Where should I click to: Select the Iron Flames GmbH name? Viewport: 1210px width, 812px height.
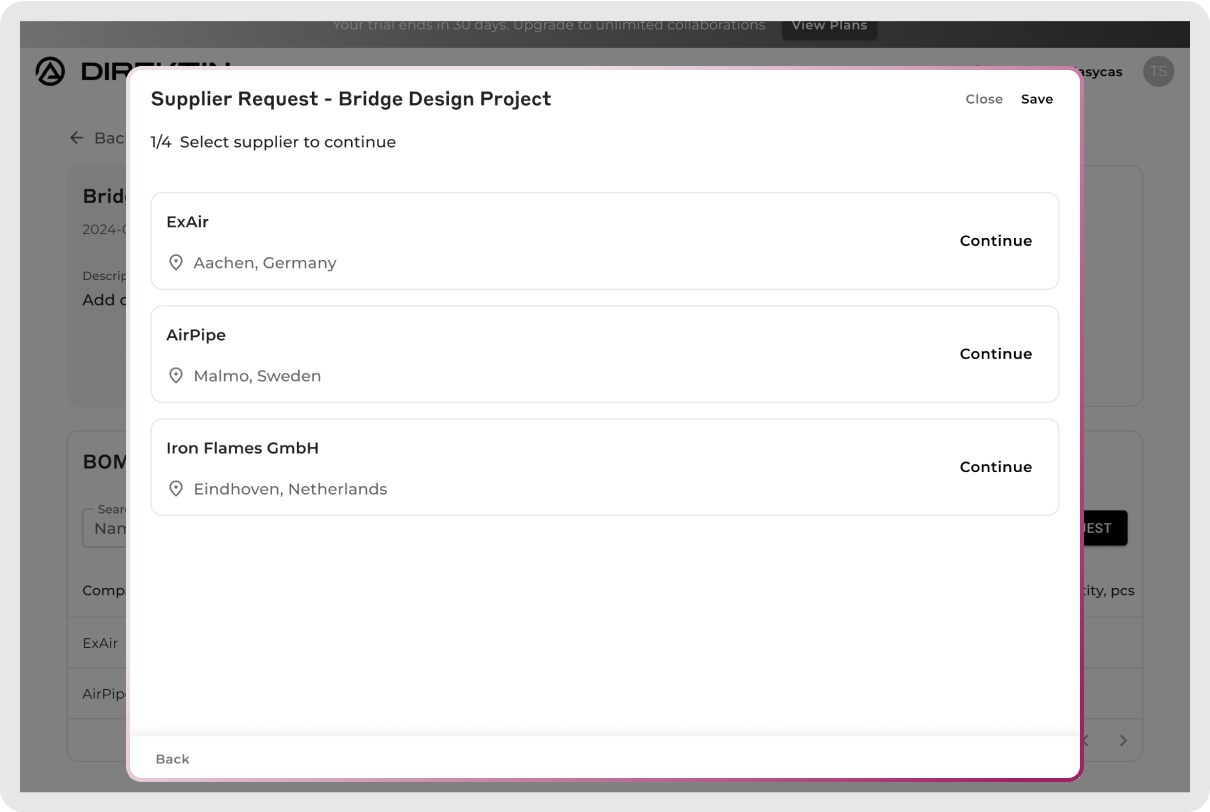(x=243, y=448)
